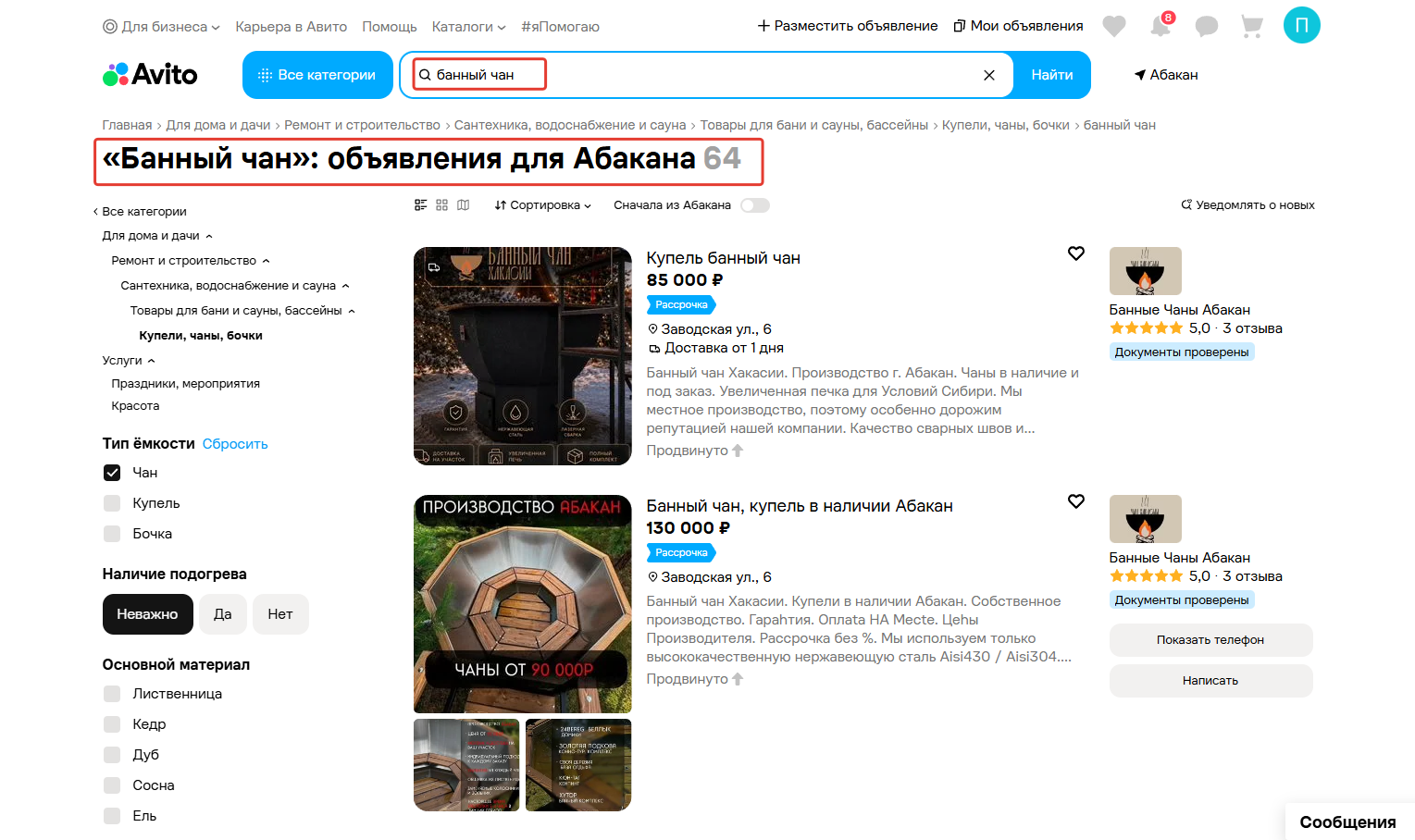Open 'Карьера в Авито' menu link
Viewport: 1415px width, 840px height.
click(x=292, y=27)
